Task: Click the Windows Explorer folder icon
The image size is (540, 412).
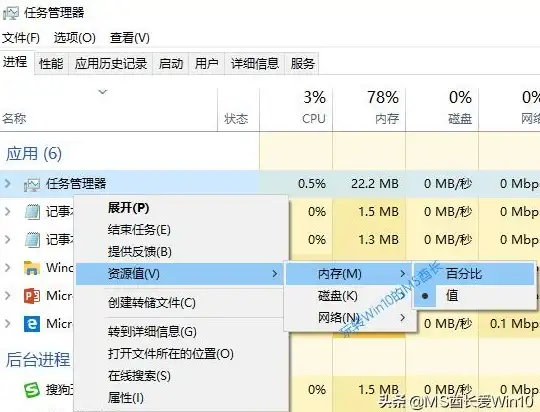Action: coord(32,267)
